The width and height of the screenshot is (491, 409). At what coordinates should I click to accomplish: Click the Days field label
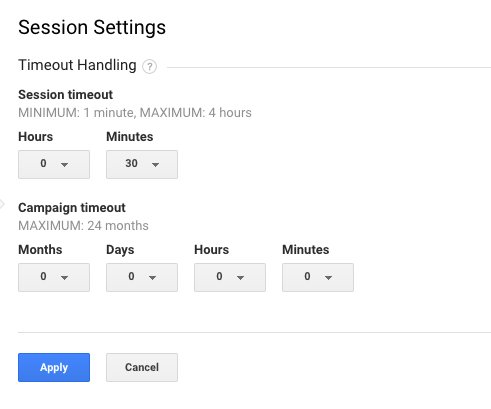click(x=120, y=250)
